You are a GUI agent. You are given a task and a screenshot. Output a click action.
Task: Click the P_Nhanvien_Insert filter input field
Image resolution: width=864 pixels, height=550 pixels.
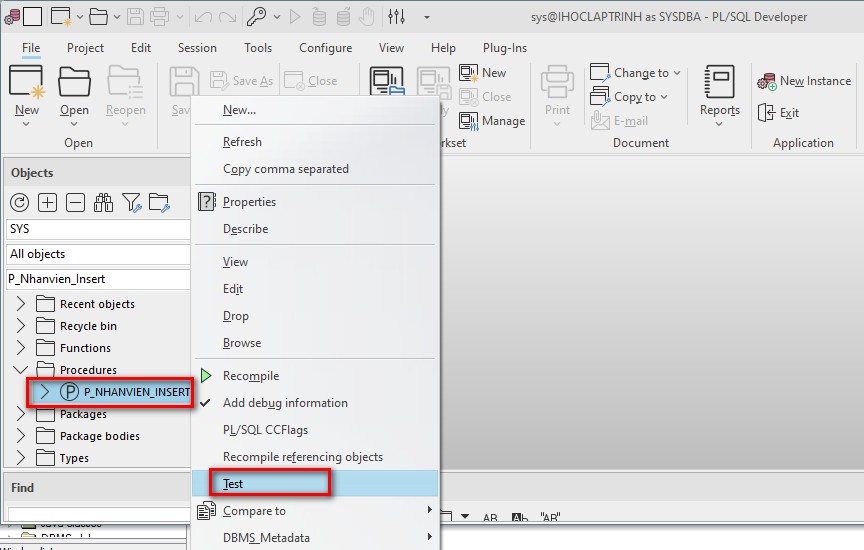97,279
